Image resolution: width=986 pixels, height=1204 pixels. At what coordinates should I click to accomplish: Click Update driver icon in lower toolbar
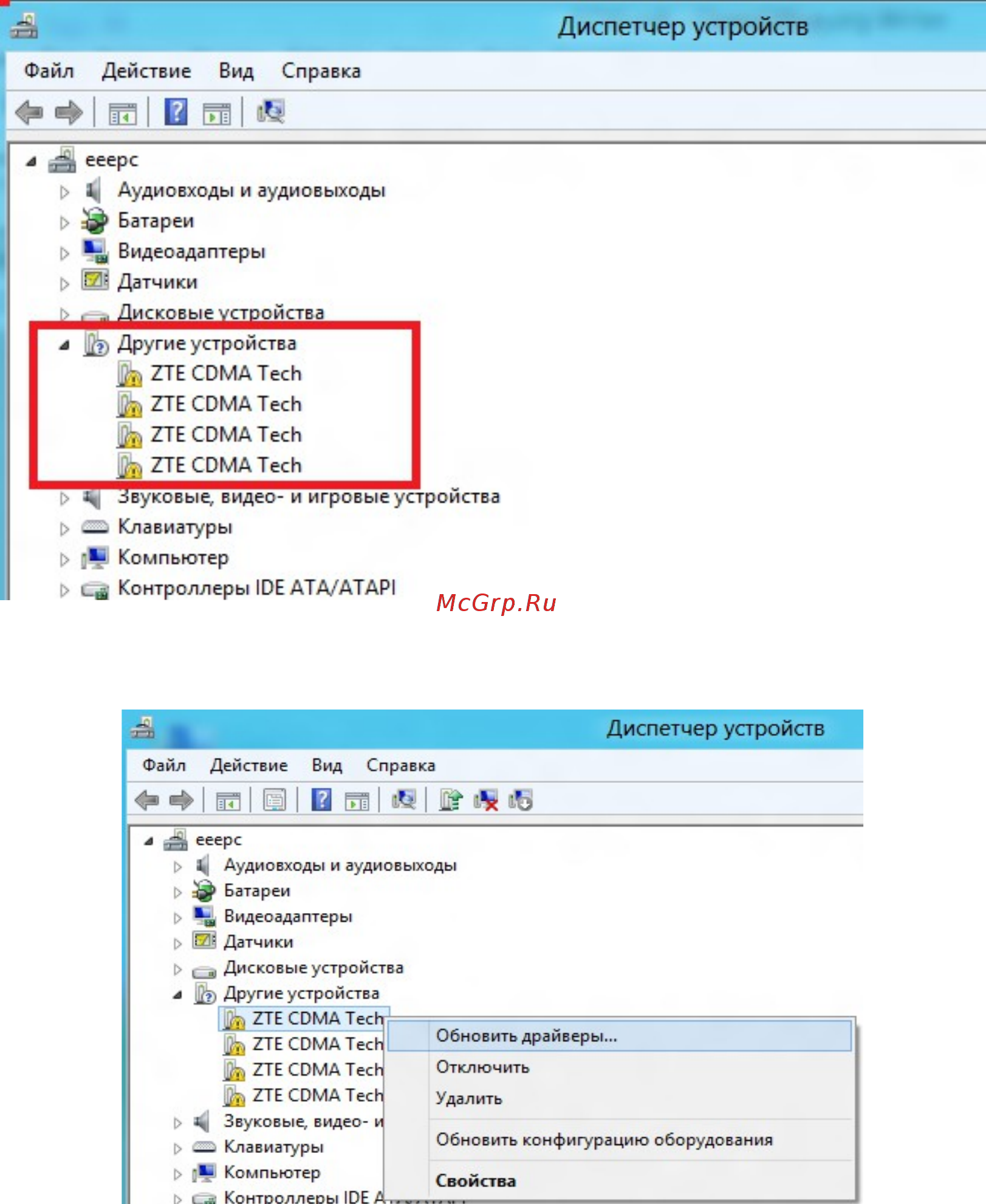451,799
